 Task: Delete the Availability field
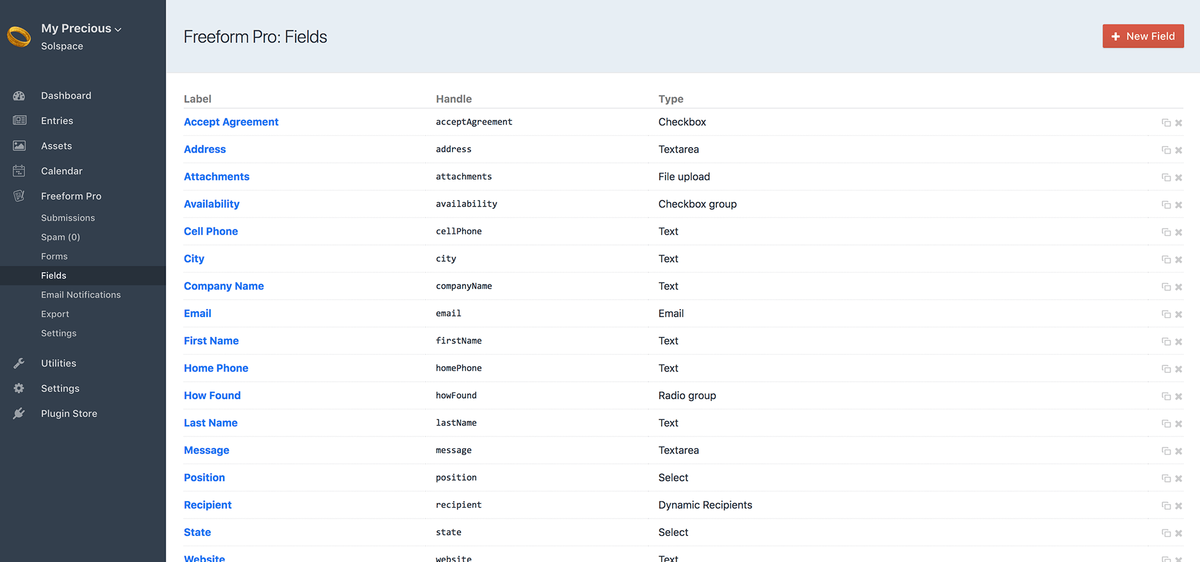point(1179,205)
